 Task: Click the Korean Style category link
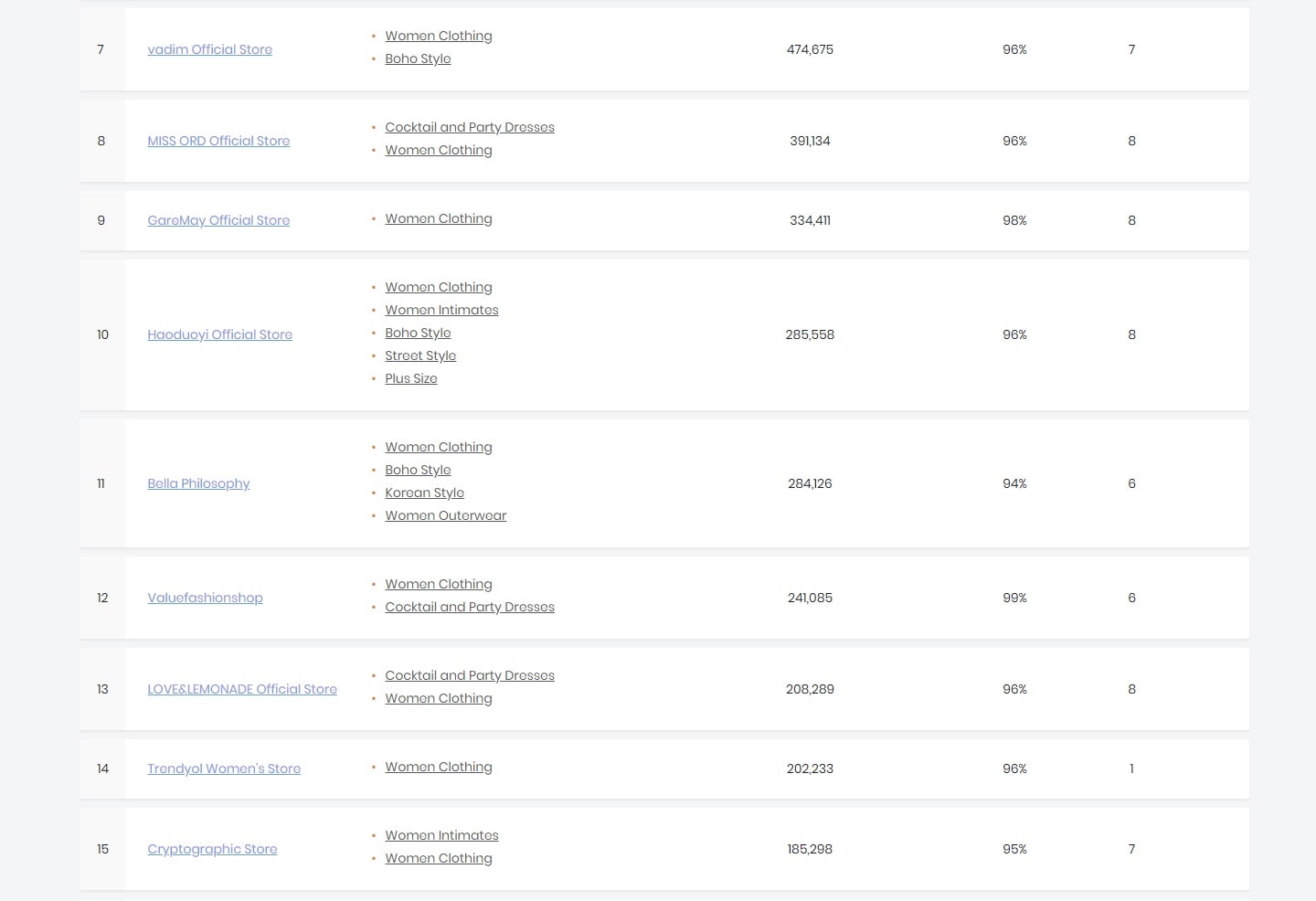[x=424, y=493]
